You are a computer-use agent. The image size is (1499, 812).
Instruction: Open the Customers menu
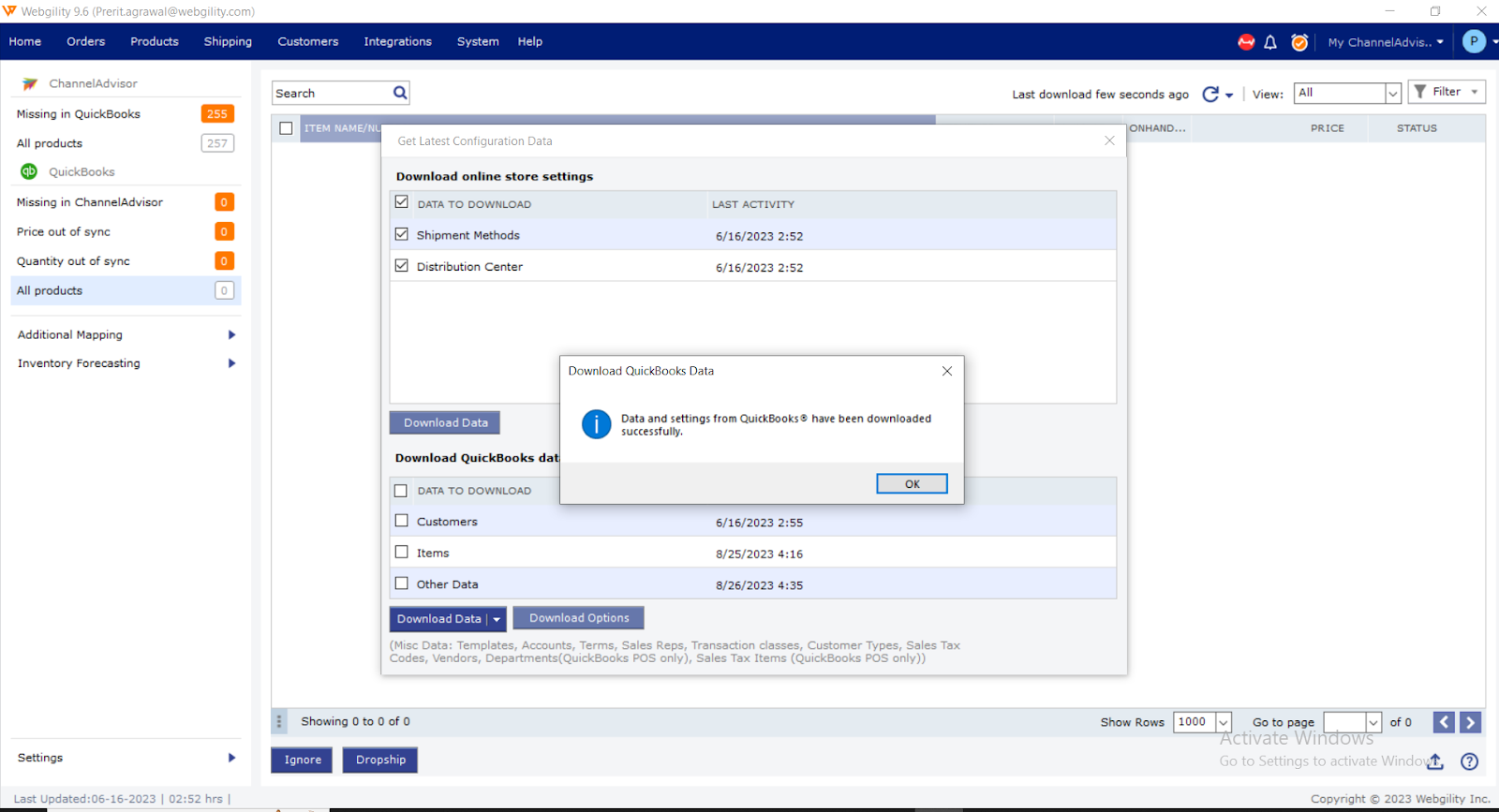(x=308, y=41)
